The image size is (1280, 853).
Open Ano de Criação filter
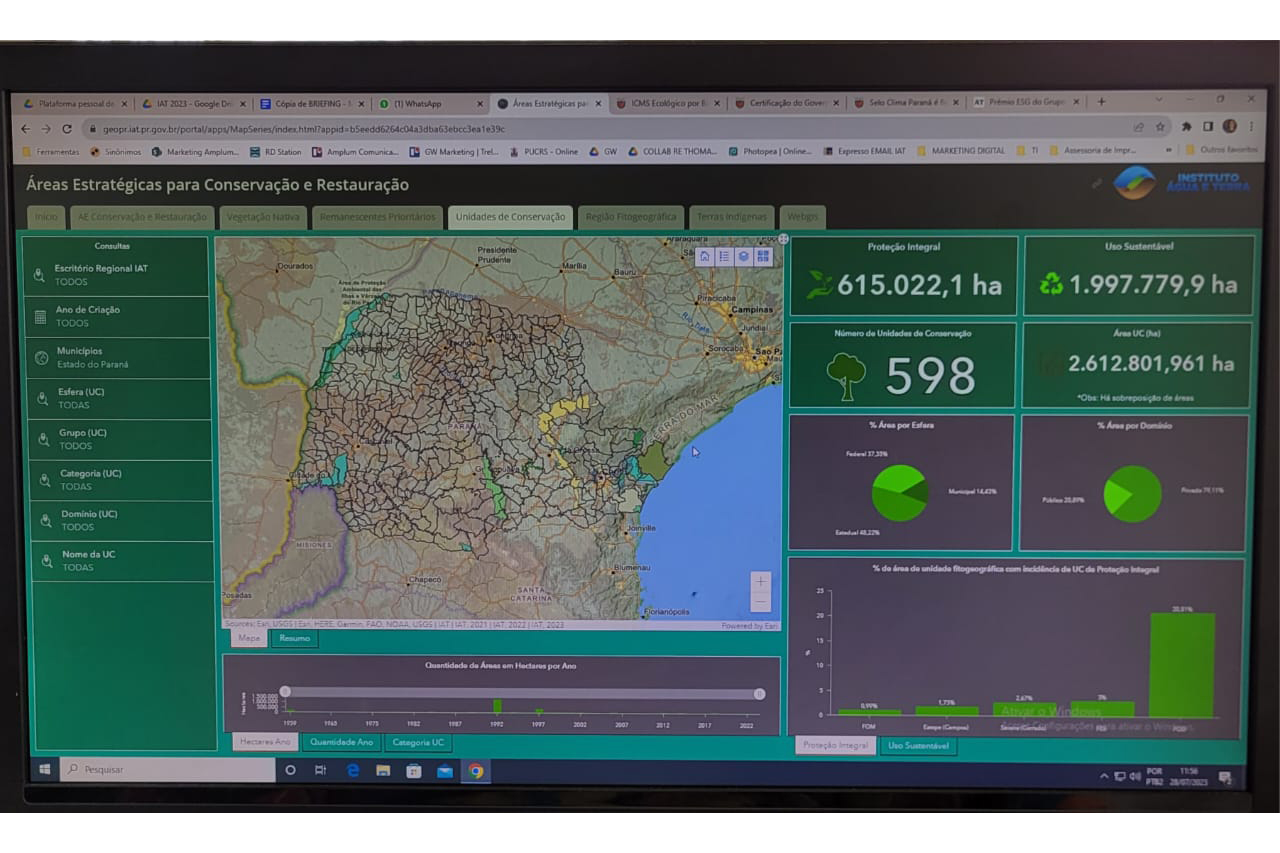click(118, 316)
